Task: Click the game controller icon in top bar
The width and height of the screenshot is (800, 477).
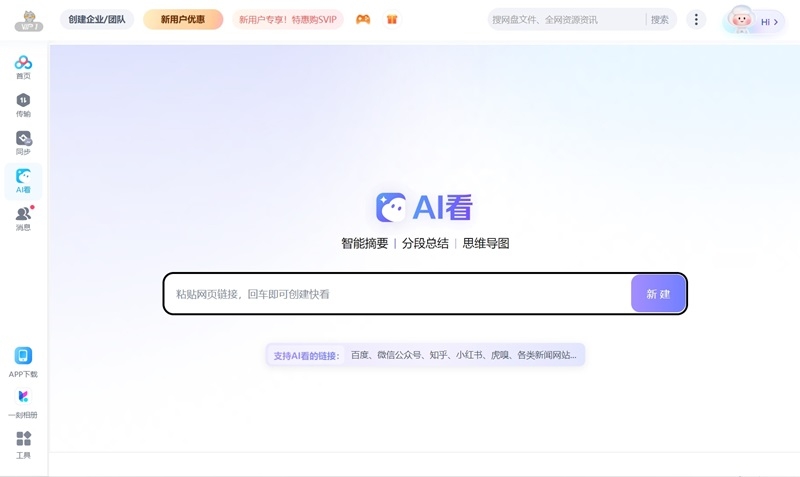Action: coord(363,19)
